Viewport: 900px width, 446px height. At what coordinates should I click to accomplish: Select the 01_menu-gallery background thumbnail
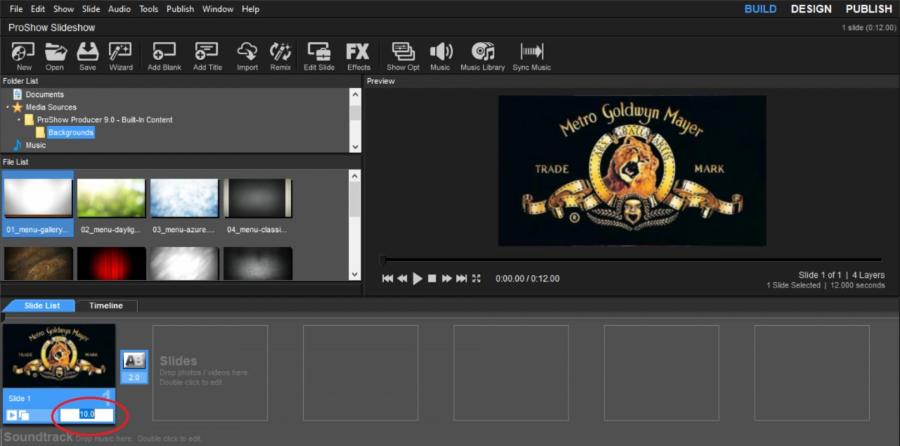(x=38, y=198)
